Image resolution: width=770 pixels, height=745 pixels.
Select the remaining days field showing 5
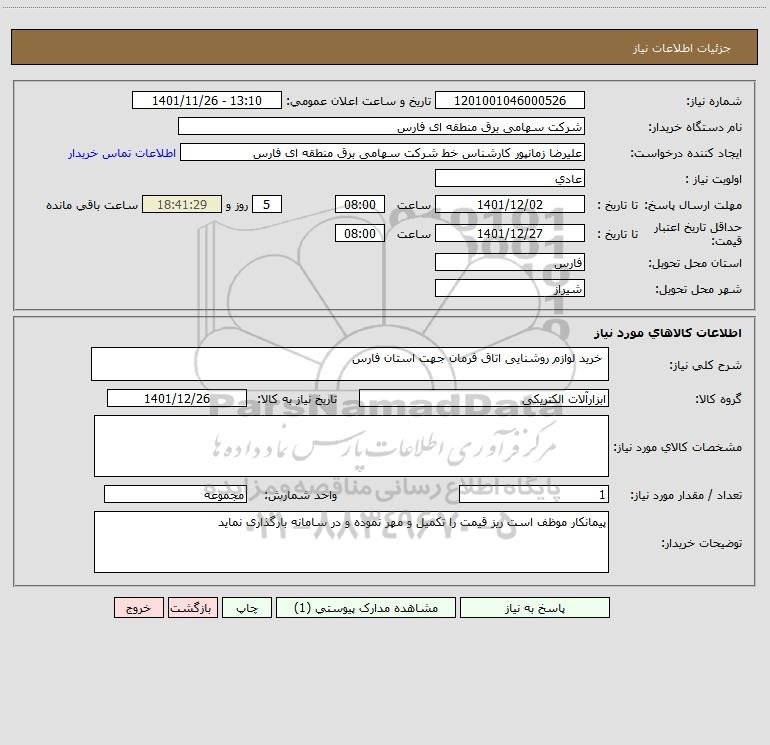click(267, 204)
